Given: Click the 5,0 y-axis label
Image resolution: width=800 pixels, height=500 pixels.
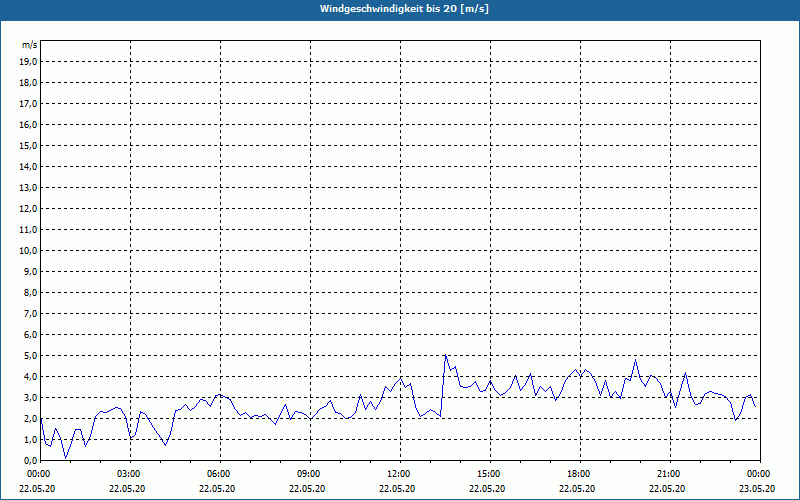Looking at the screenshot, I should (31, 356).
